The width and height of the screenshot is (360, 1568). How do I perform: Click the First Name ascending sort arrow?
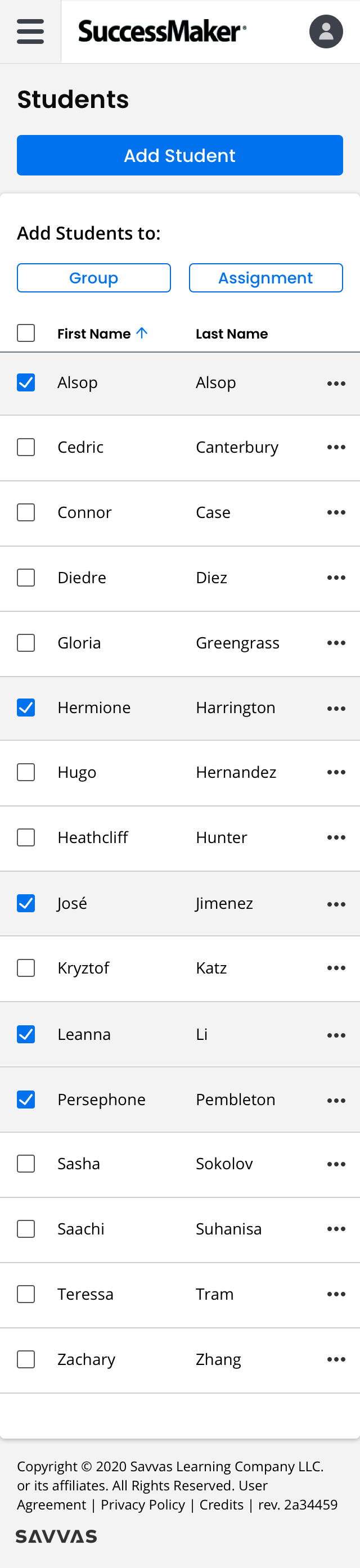point(142,333)
